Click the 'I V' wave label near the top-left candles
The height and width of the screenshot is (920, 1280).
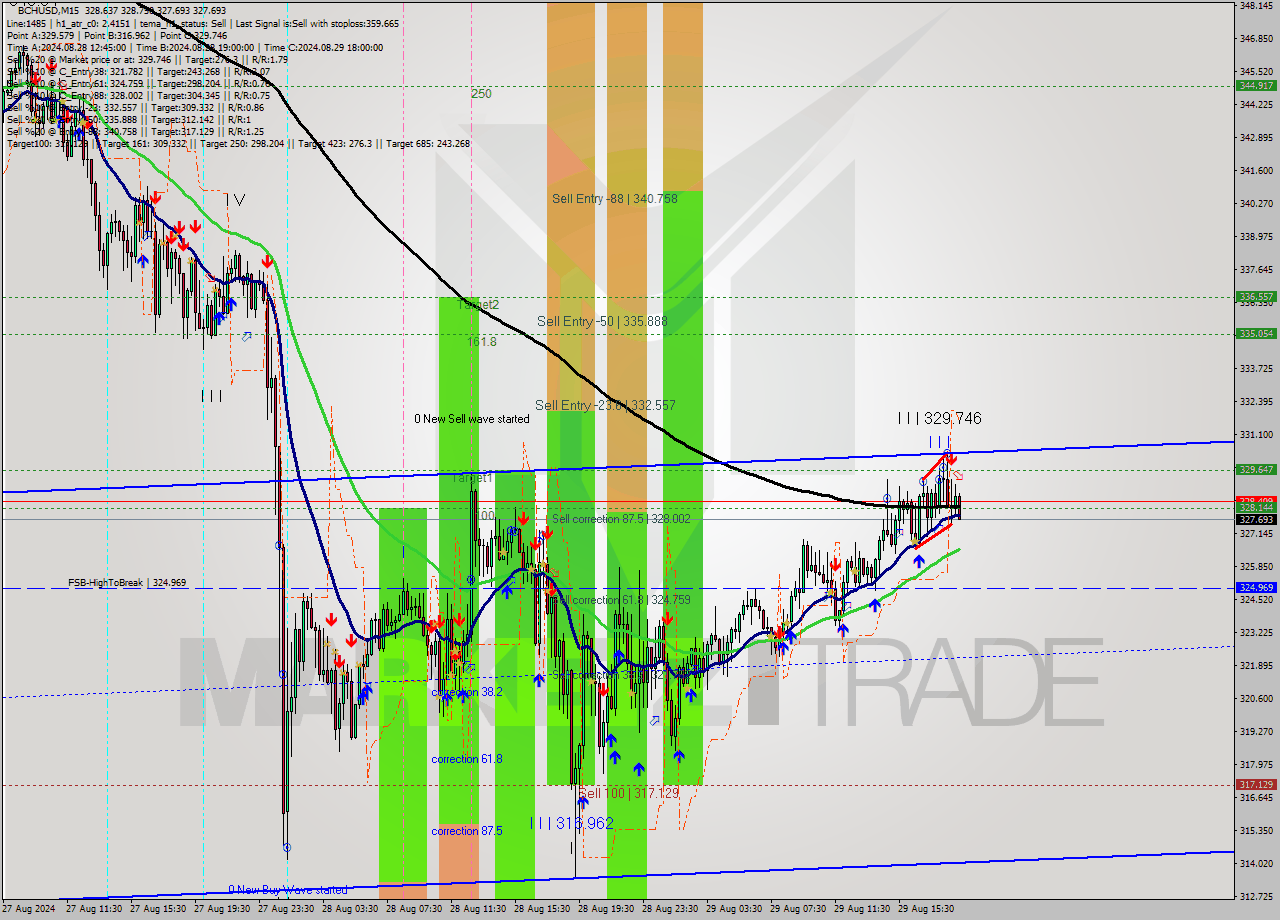point(234,199)
